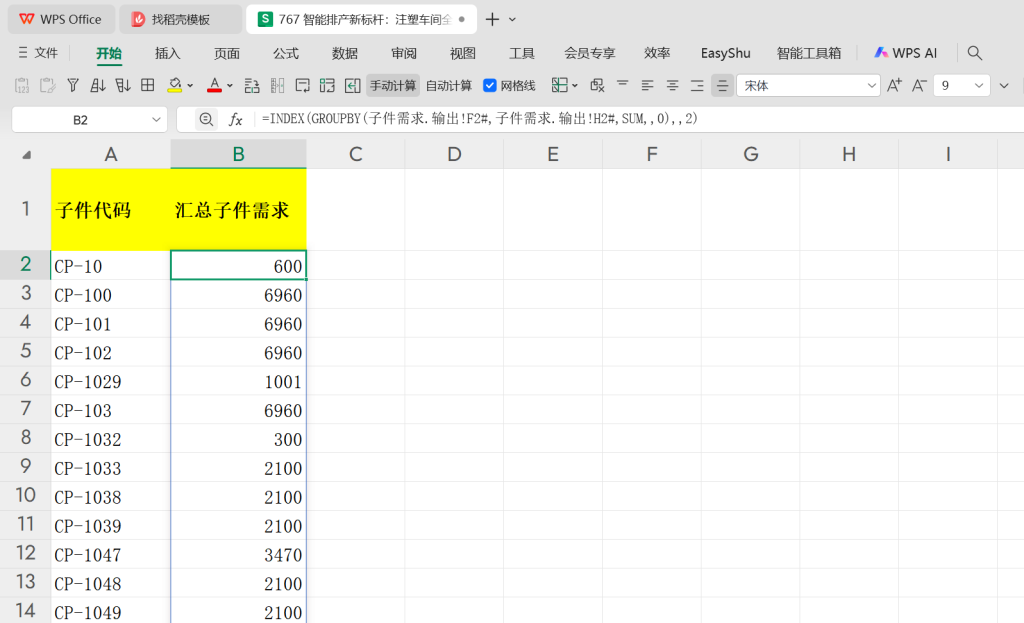
Task: Align text to top
Action: (x=622, y=84)
